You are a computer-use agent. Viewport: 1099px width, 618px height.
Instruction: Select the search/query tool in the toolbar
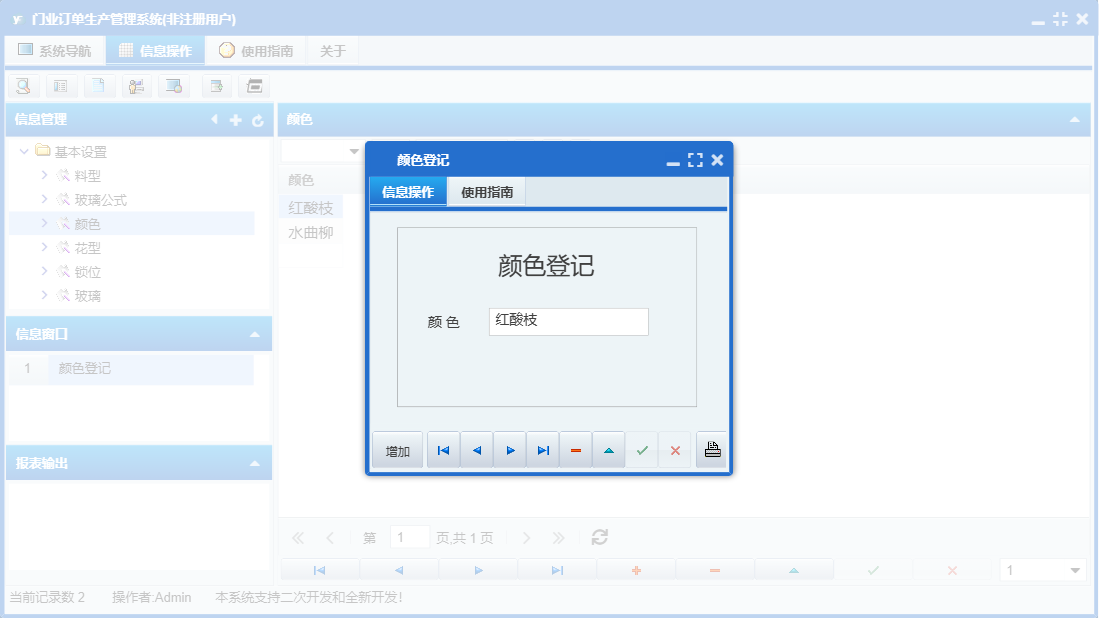tap(23, 86)
